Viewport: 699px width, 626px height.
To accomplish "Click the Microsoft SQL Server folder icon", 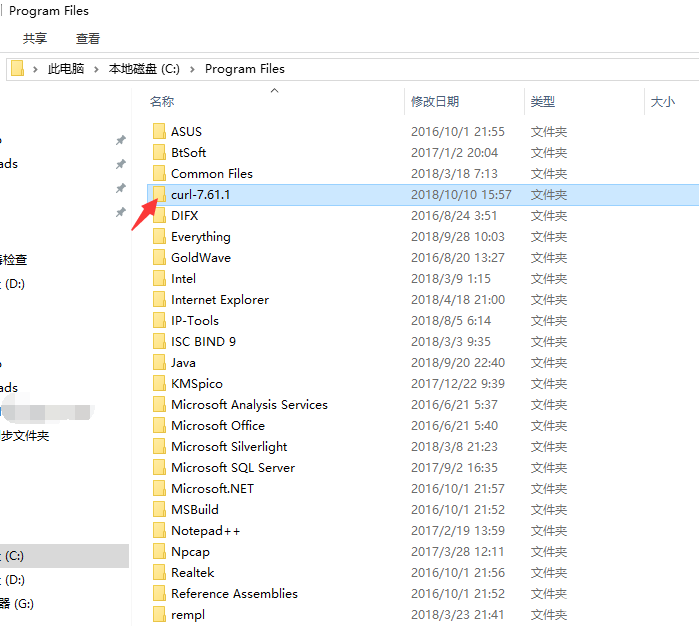I will (159, 467).
